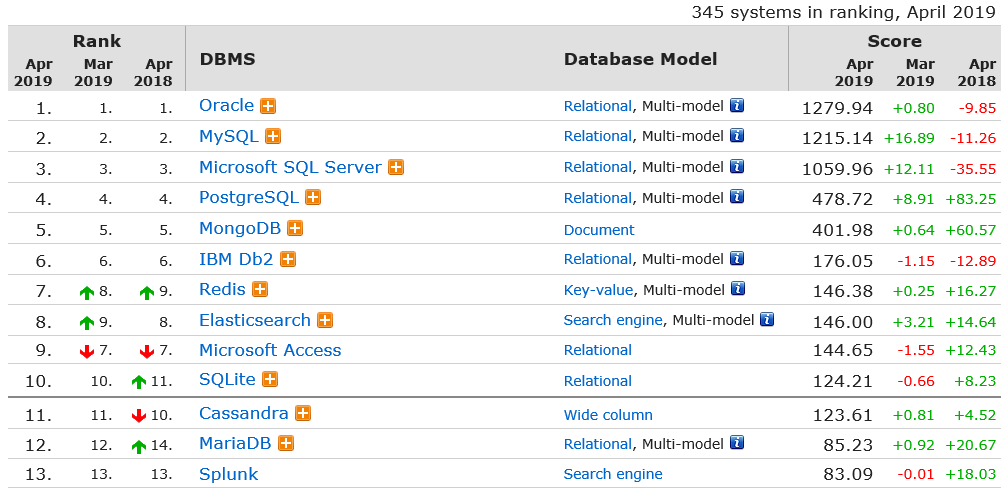
Task: Expand the plus icon next to MongoDB
Action: point(295,229)
